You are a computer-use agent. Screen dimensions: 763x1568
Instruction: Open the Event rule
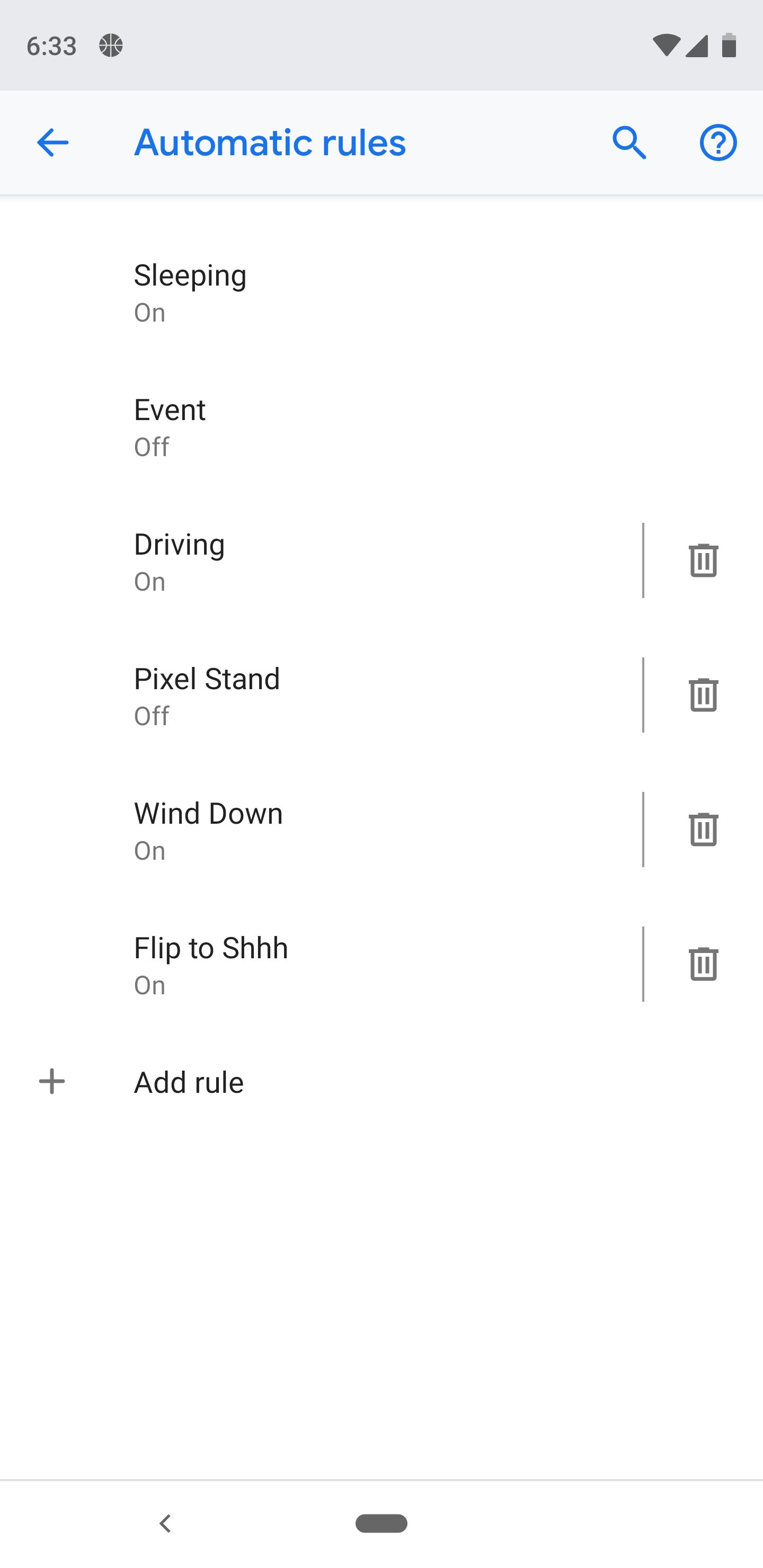381,427
